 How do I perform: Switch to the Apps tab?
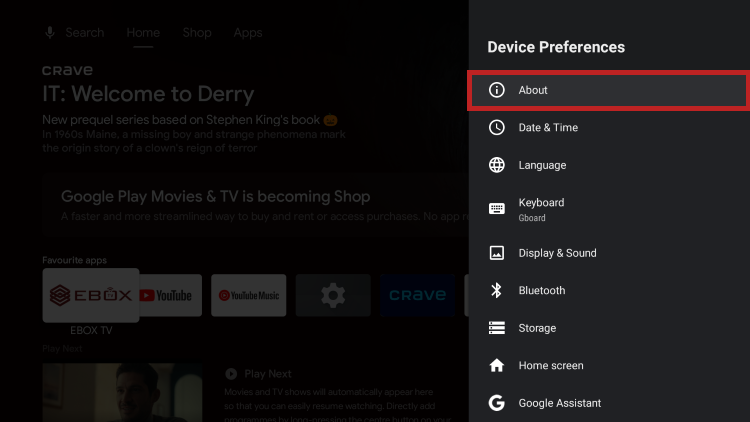[x=248, y=33]
